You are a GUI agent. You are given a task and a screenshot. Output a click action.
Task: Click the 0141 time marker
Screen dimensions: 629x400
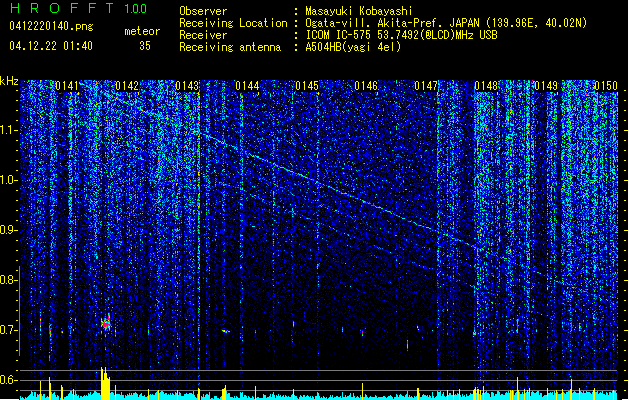coord(67,86)
